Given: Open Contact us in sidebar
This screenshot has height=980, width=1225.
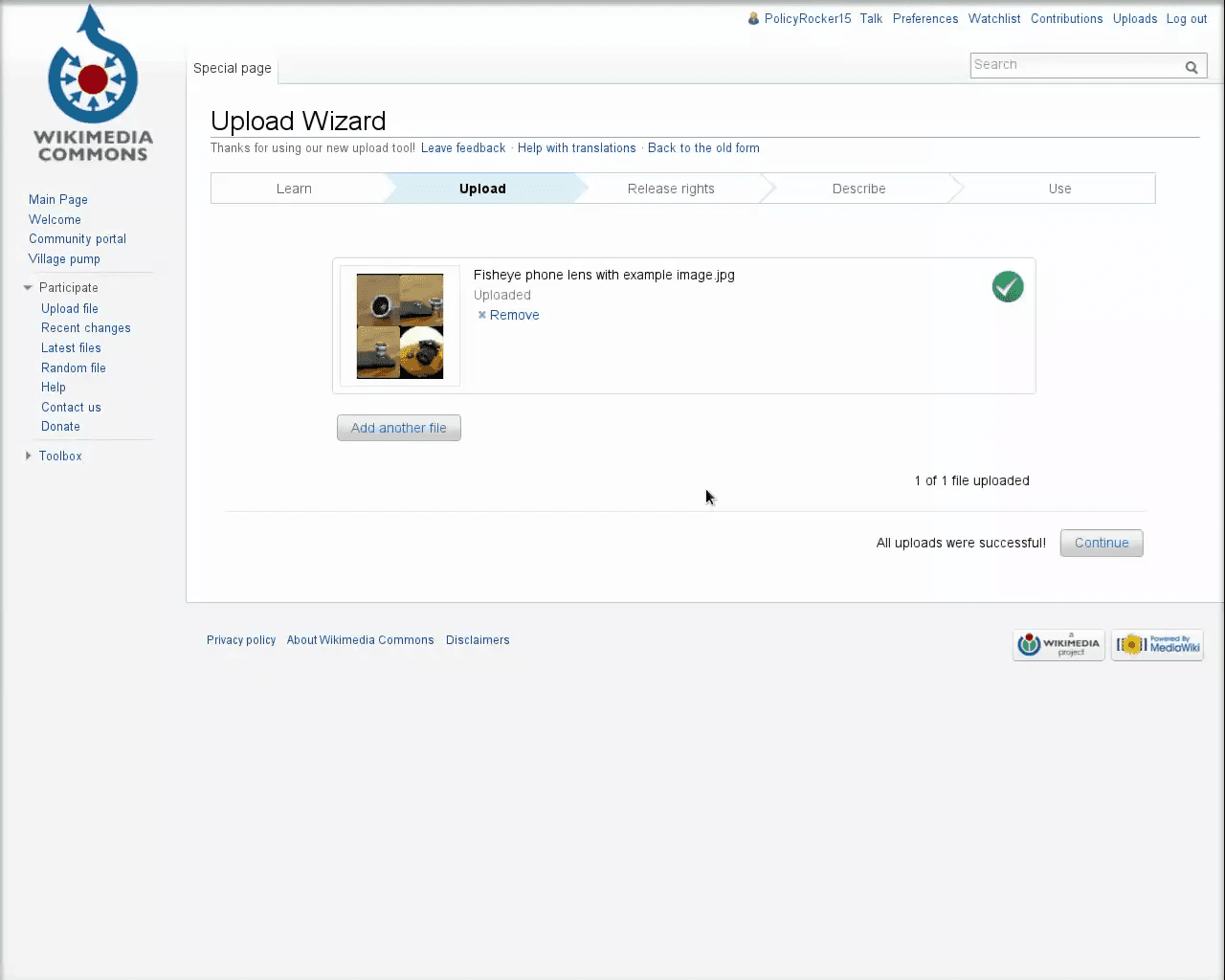Looking at the screenshot, I should point(71,407).
